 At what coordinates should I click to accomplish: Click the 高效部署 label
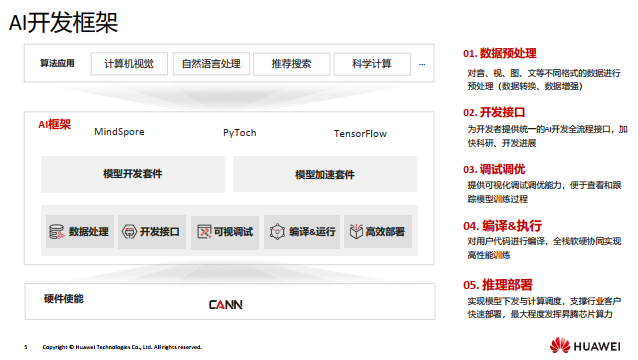coord(385,232)
